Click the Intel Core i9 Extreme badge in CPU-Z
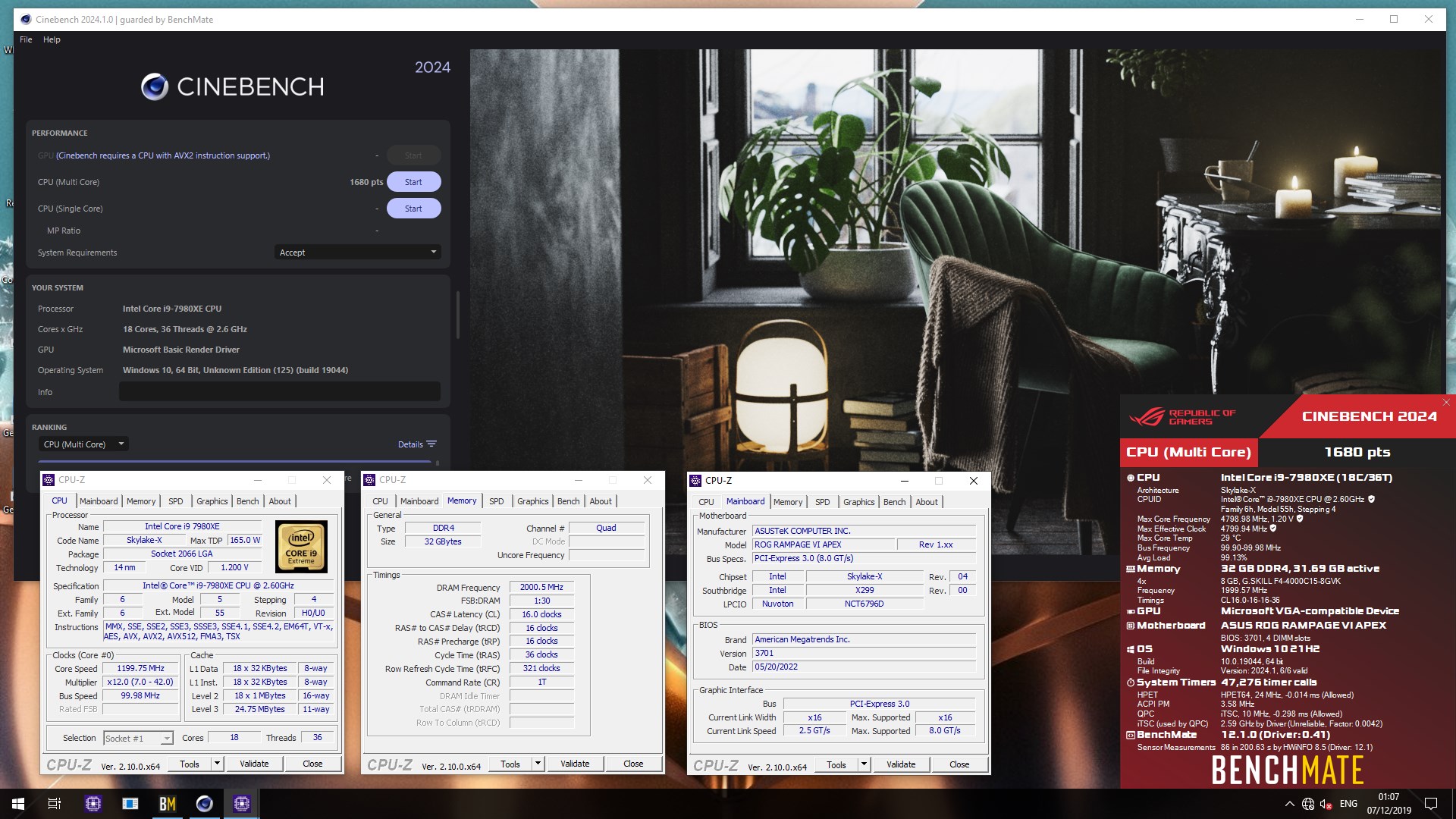Image resolution: width=1456 pixels, height=819 pixels. pyautogui.click(x=301, y=546)
